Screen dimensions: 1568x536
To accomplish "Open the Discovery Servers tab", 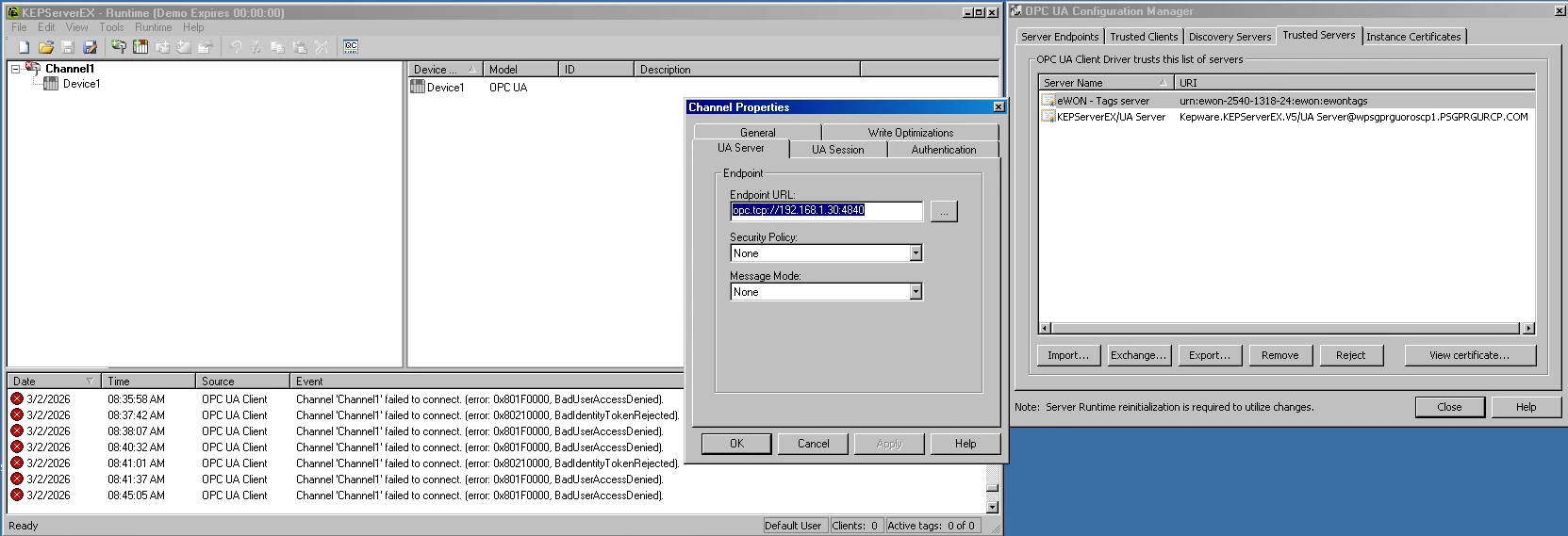I will click(x=1230, y=37).
